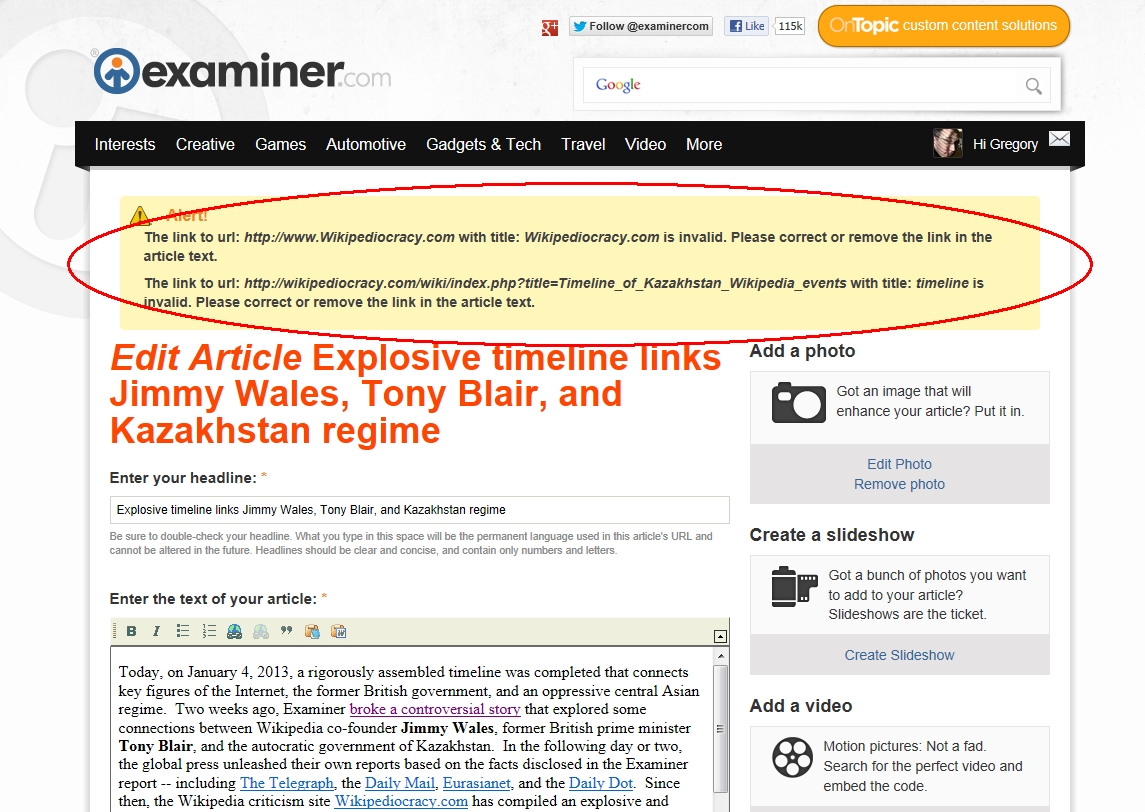Click the search magnifier icon

[x=1034, y=86]
